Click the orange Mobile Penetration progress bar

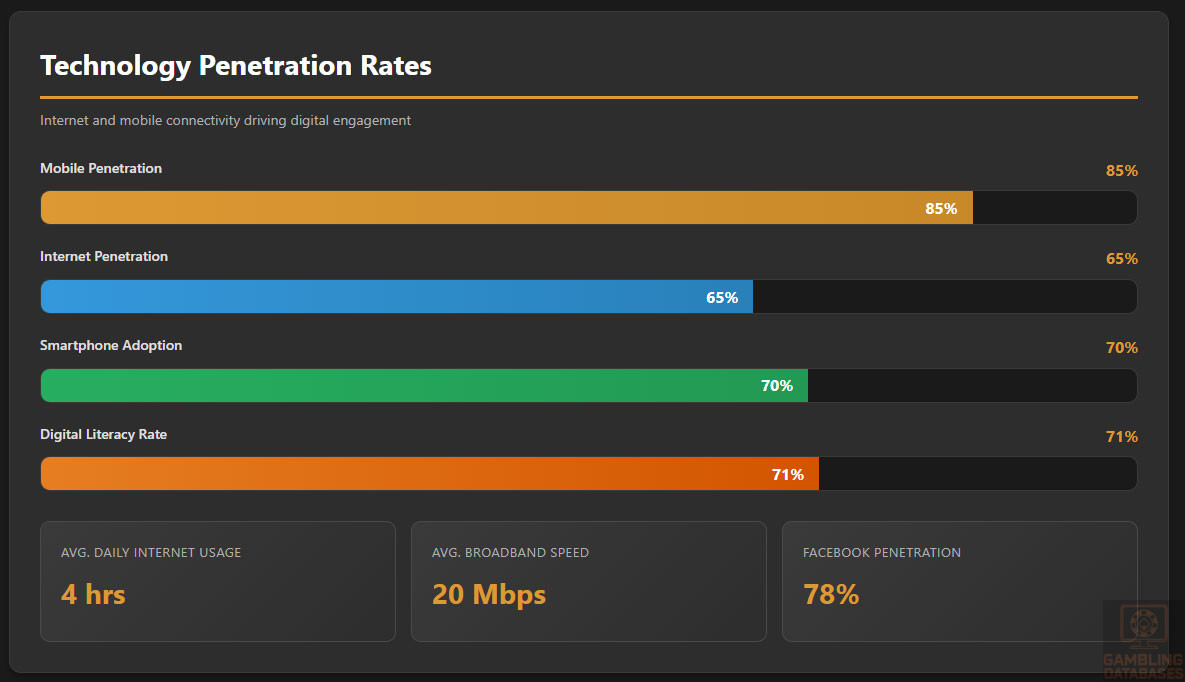coord(506,208)
